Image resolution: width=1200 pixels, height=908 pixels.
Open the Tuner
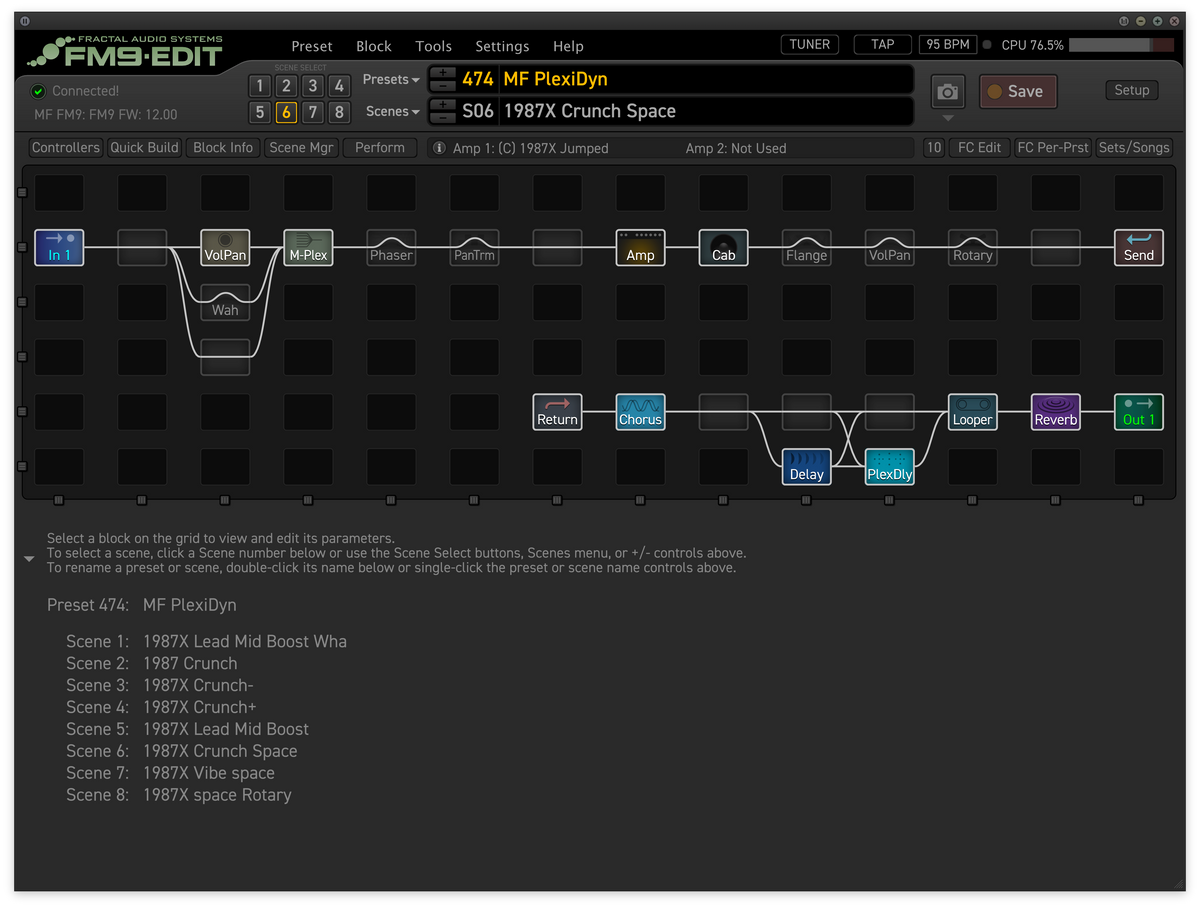click(x=810, y=44)
